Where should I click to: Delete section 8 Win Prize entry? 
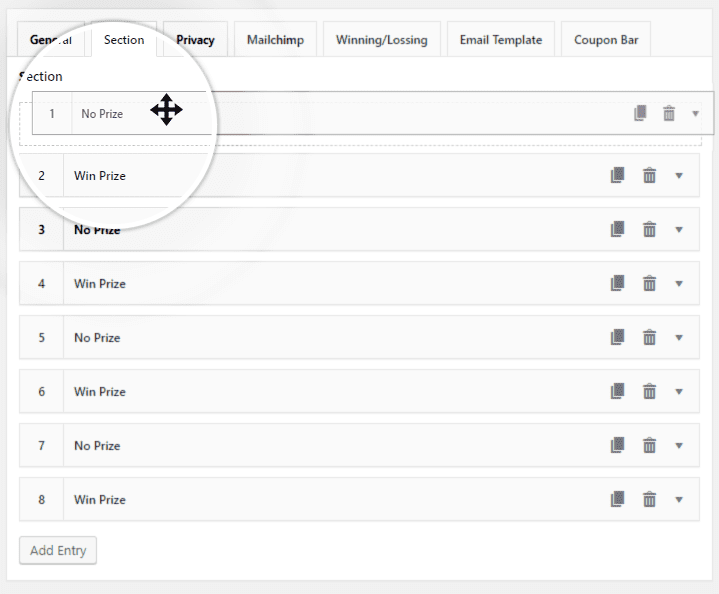[649, 499]
